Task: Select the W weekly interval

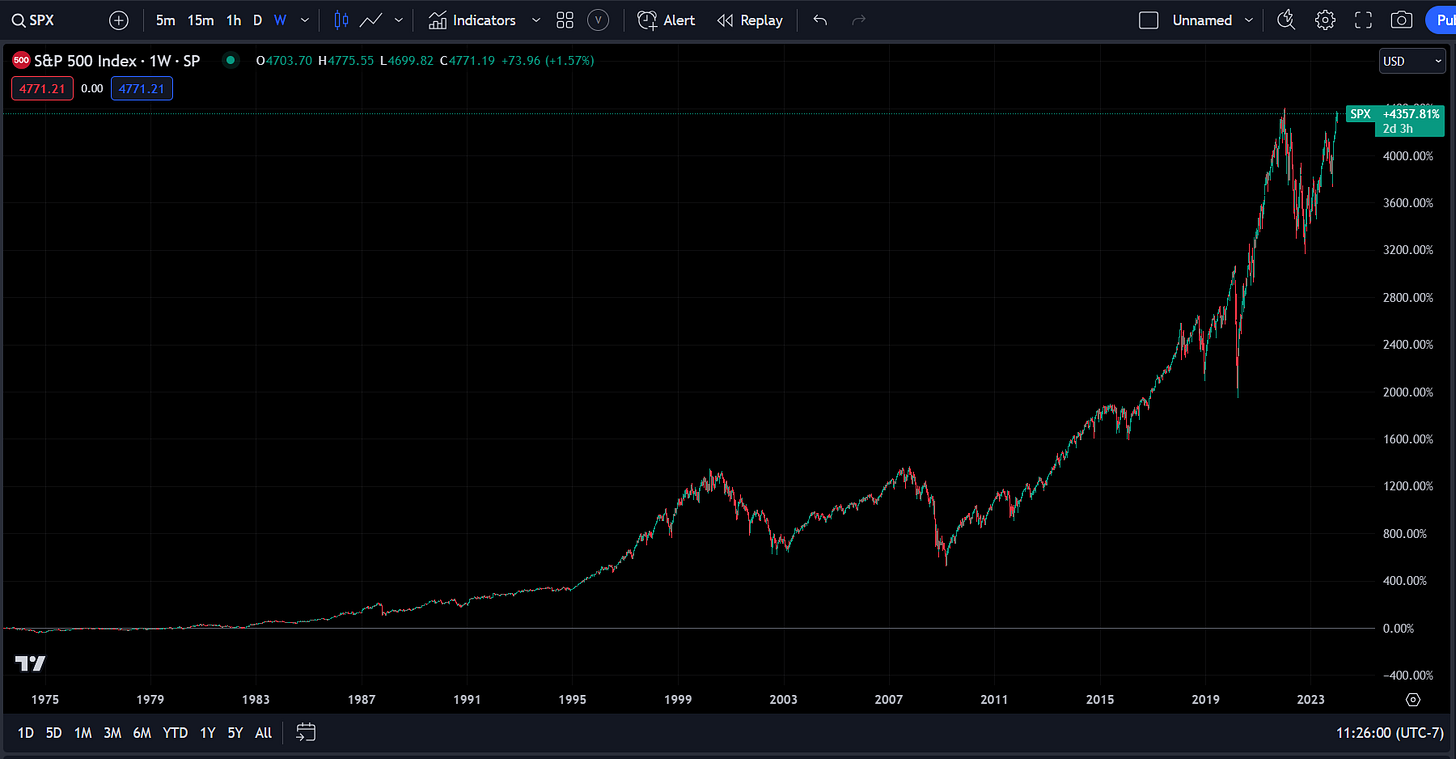Action: coord(280,20)
